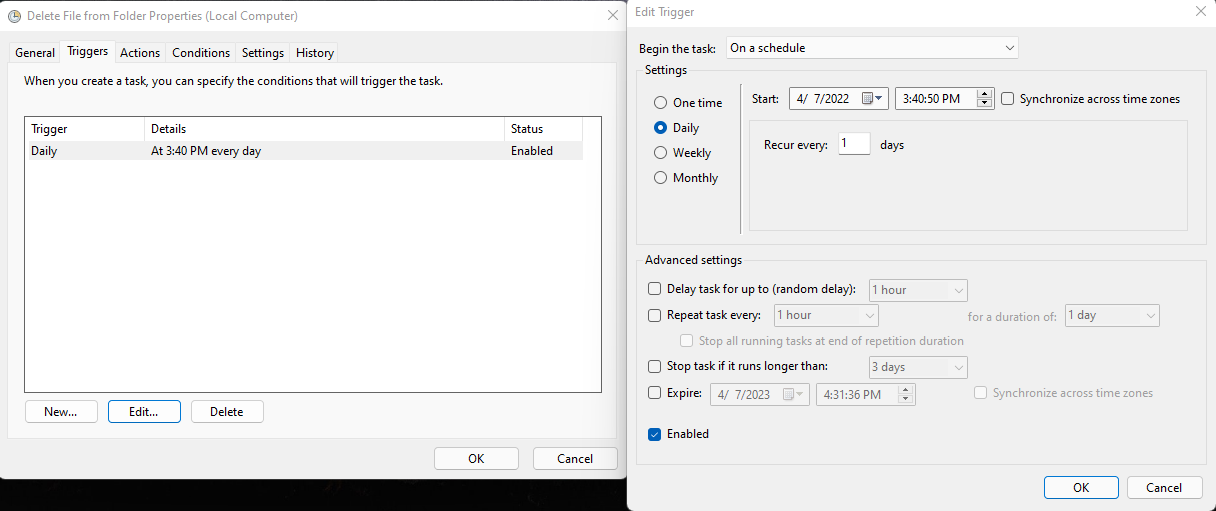The image size is (1216, 511).
Task: Switch to the General tab
Action: 35,53
